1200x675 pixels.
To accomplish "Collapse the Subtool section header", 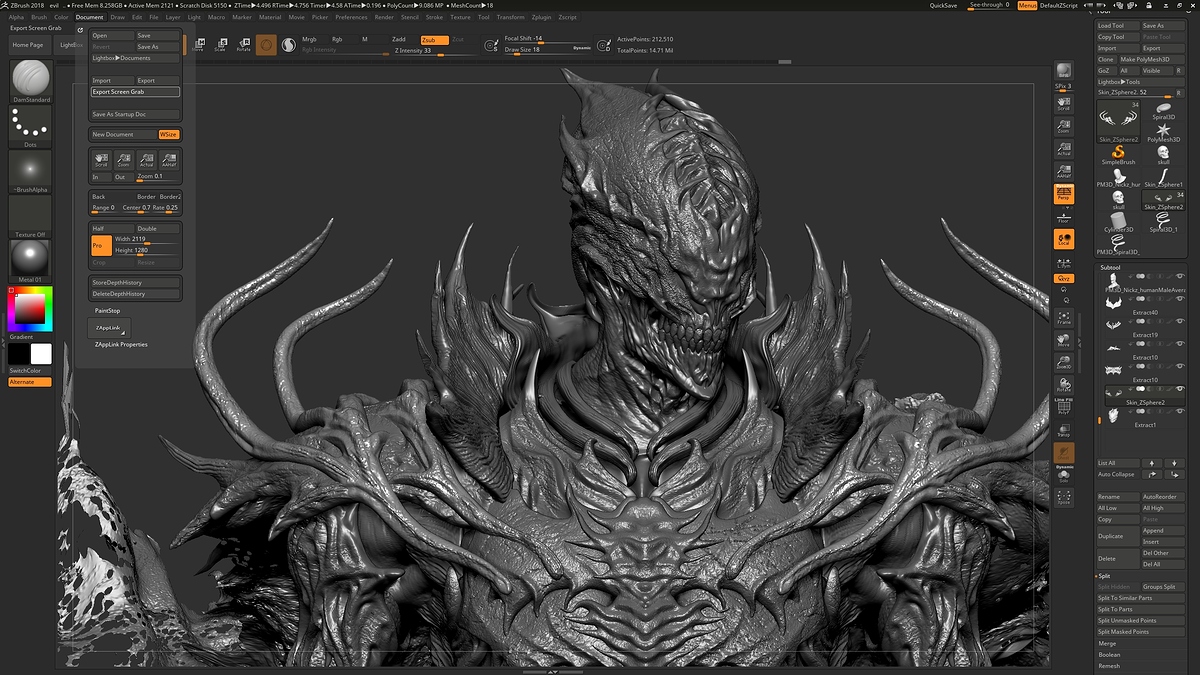I will point(1110,268).
